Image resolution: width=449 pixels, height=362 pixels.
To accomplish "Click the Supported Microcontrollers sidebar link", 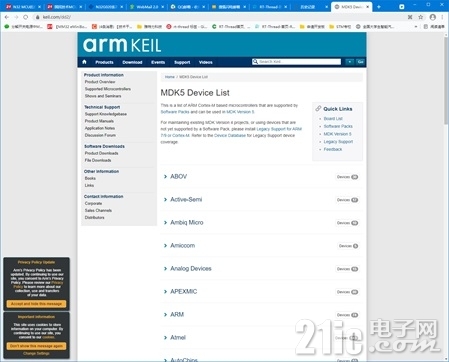I will [108, 89].
